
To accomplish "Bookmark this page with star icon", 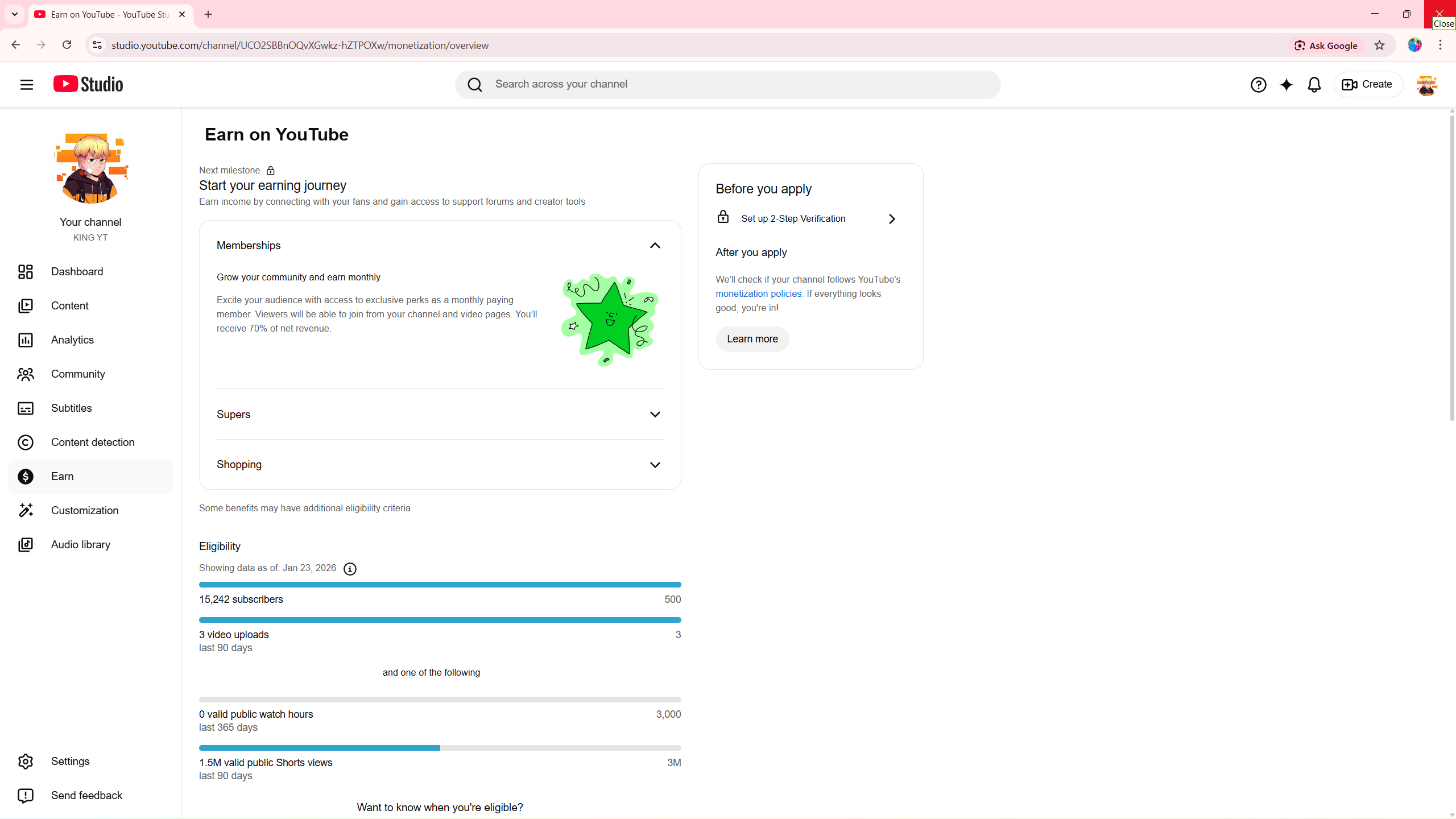I will click(x=1380, y=45).
